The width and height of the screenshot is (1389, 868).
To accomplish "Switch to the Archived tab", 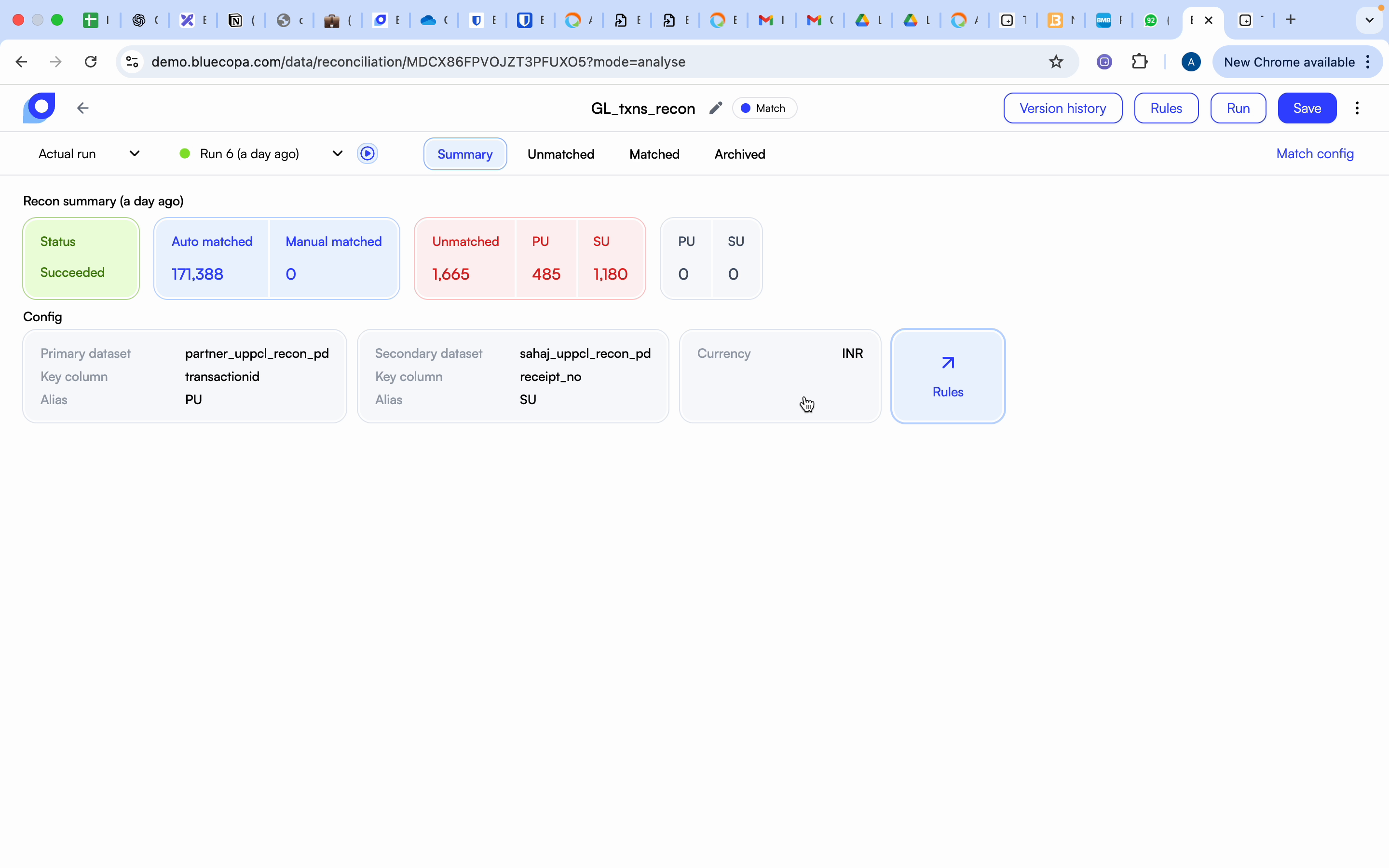I will pos(739,153).
